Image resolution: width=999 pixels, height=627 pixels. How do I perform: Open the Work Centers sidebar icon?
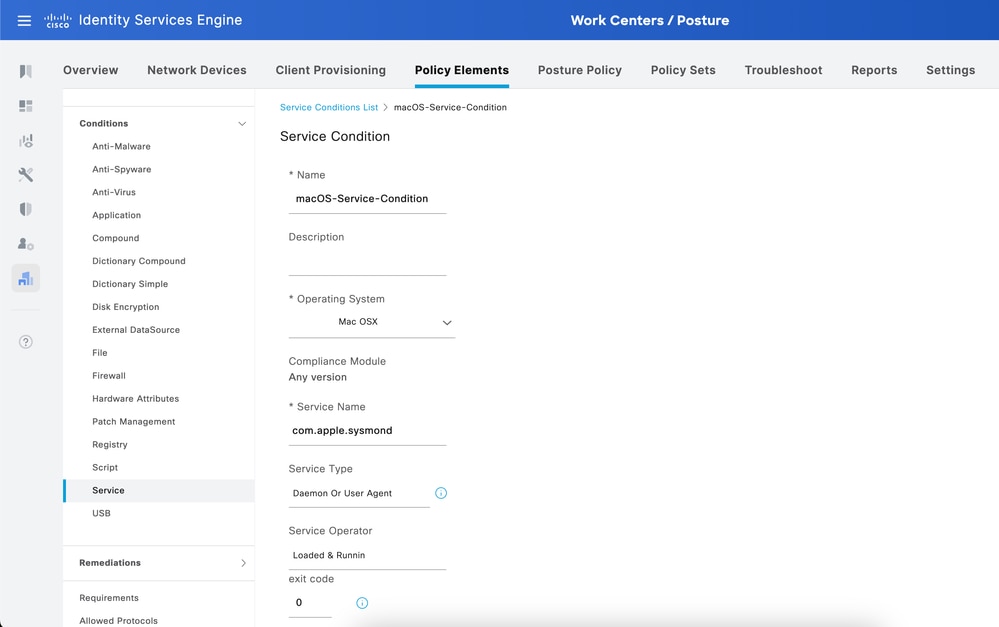[25, 278]
